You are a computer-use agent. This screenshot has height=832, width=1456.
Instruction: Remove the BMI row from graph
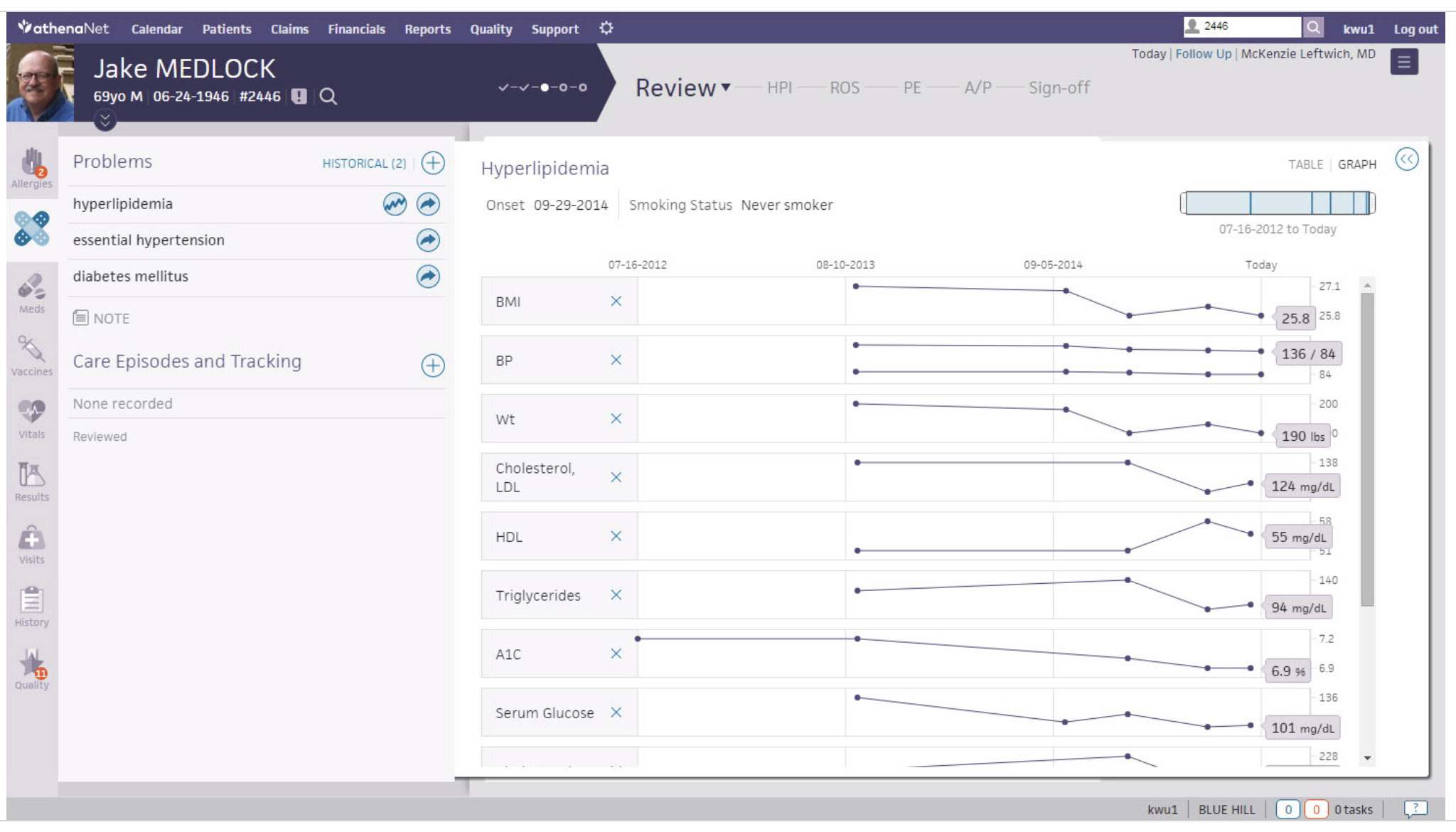point(616,302)
